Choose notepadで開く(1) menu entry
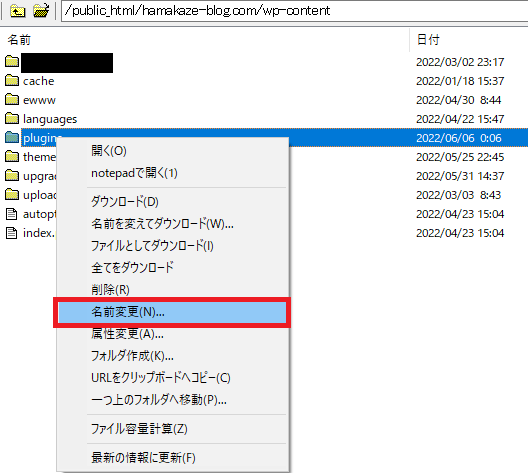This screenshot has height=473, width=528. coord(172,173)
